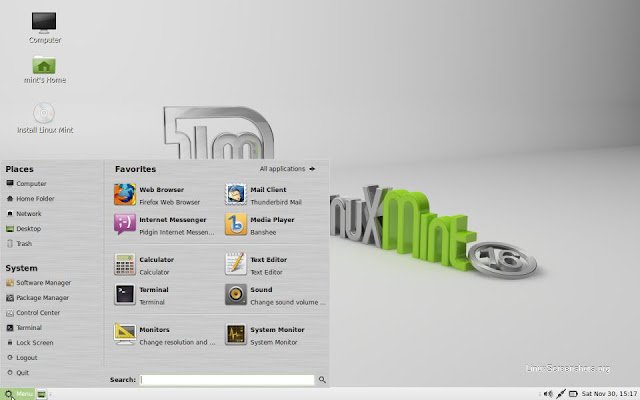Launch Software Manager from System list
The image size is (640, 400).
[38, 283]
